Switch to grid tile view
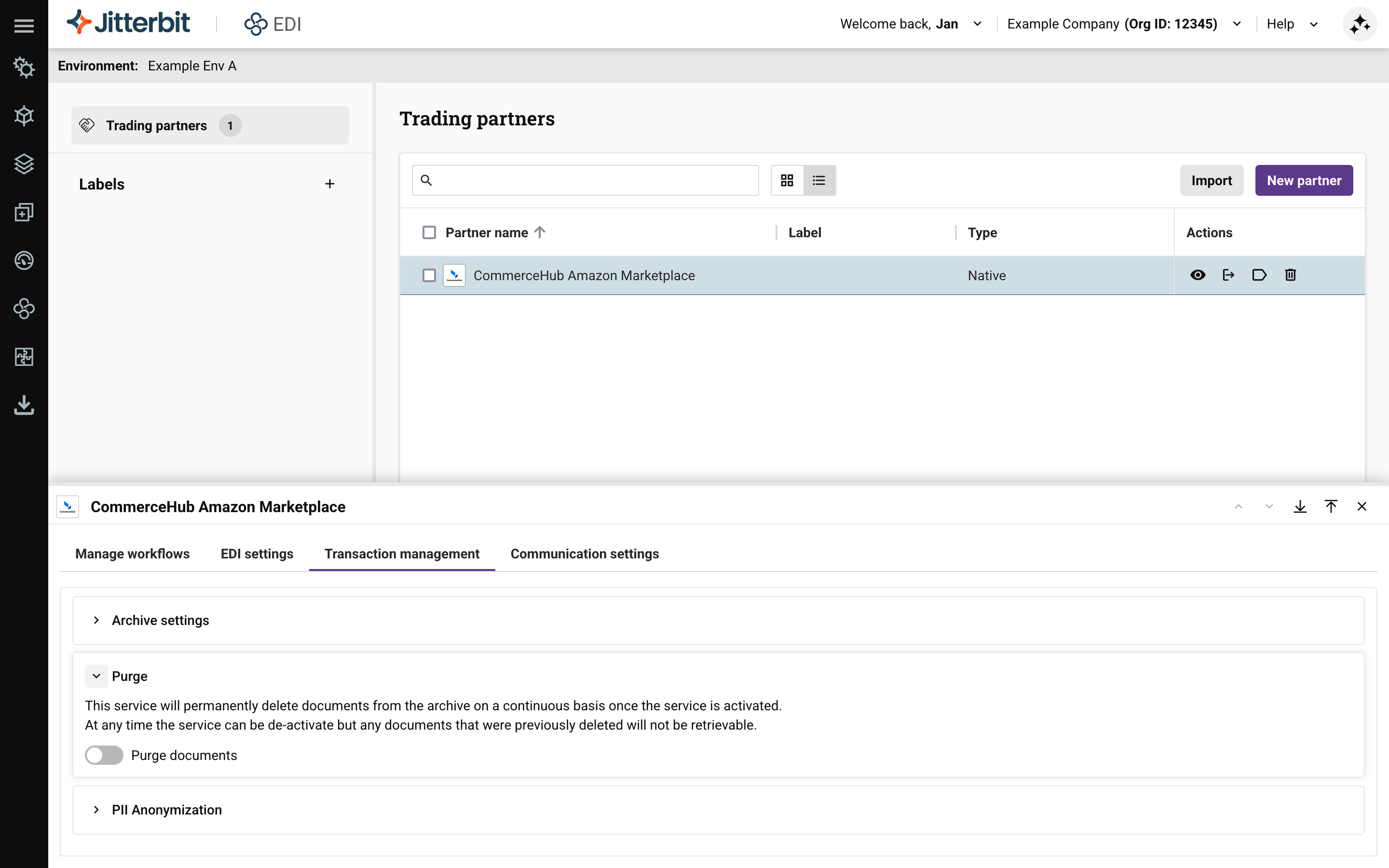The height and width of the screenshot is (868, 1389). point(787,180)
